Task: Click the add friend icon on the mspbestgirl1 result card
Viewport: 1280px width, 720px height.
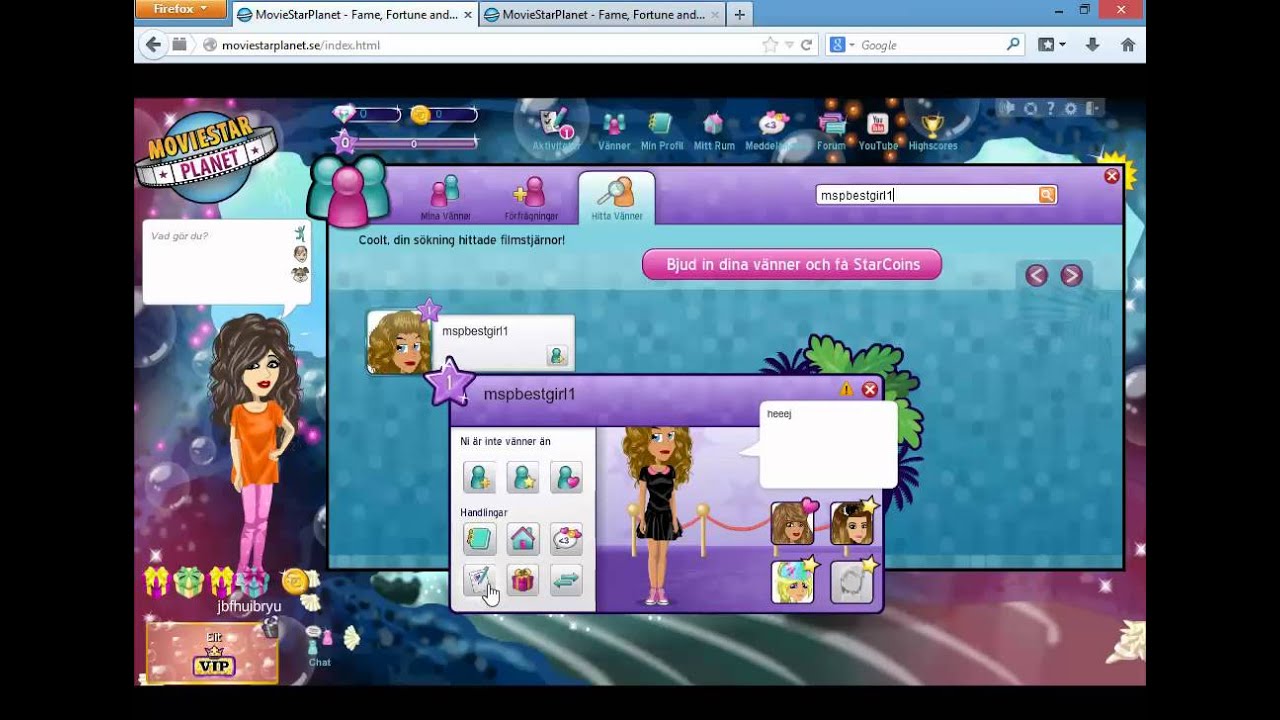Action: tap(557, 355)
